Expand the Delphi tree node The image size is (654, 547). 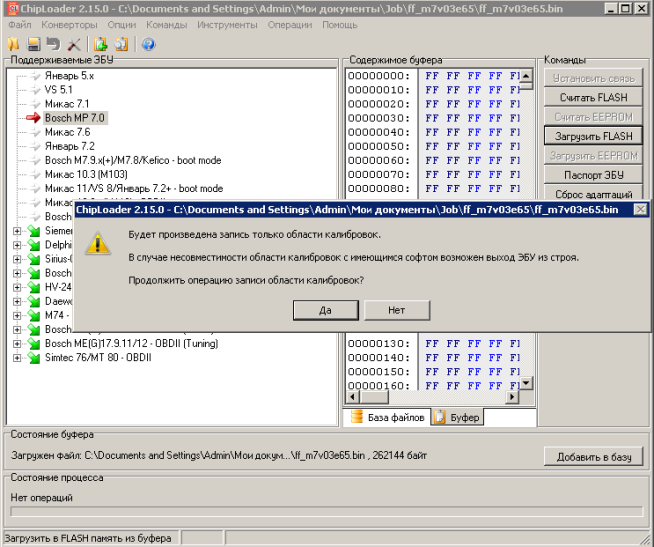pyautogui.click(x=17, y=245)
